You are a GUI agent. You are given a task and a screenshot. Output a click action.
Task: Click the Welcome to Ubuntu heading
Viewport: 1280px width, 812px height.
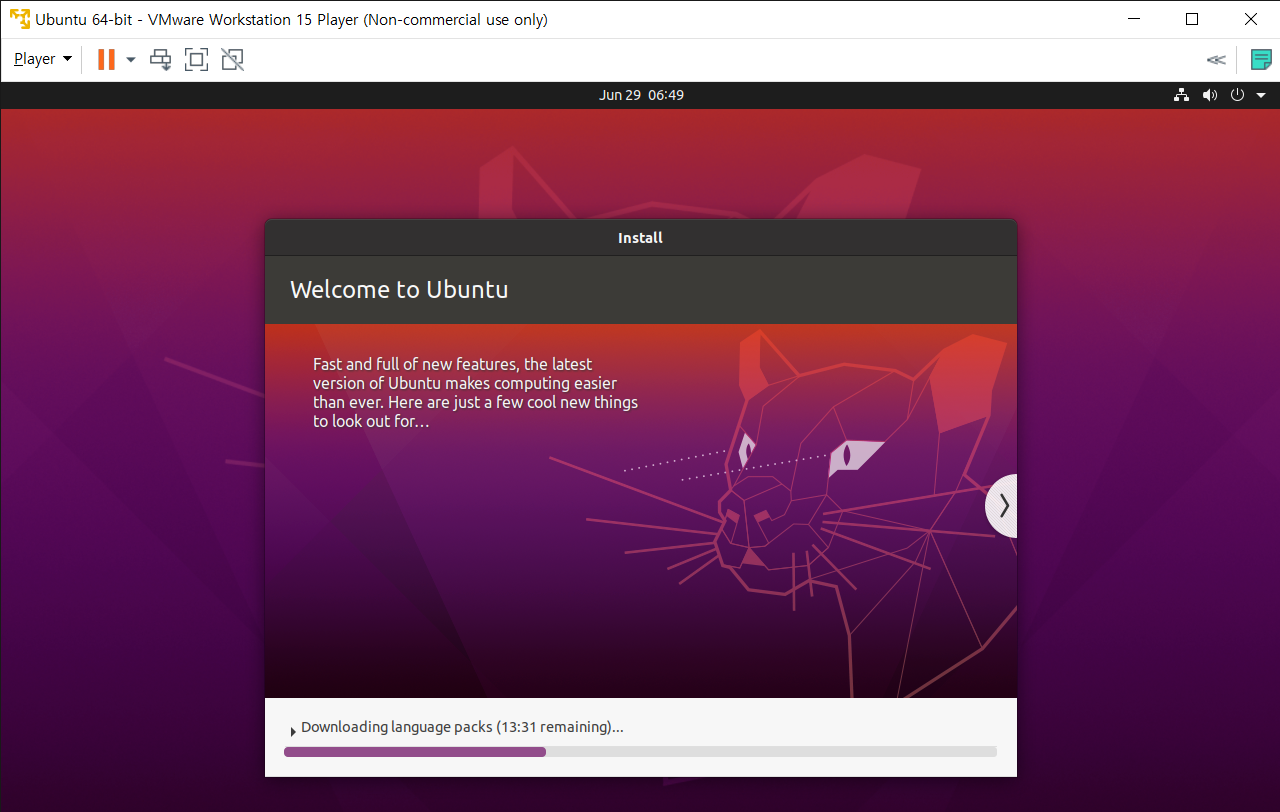coord(399,290)
